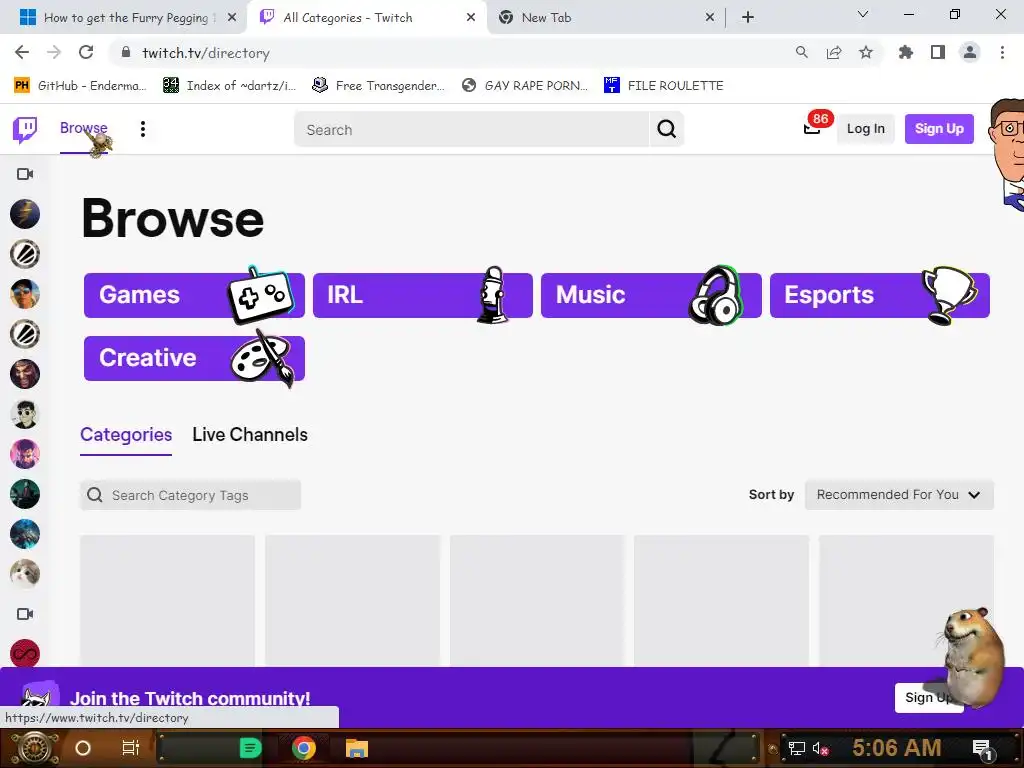The image size is (1024, 768).
Task: Open the FILE ROULETTE bookmark
Action: [664, 86]
